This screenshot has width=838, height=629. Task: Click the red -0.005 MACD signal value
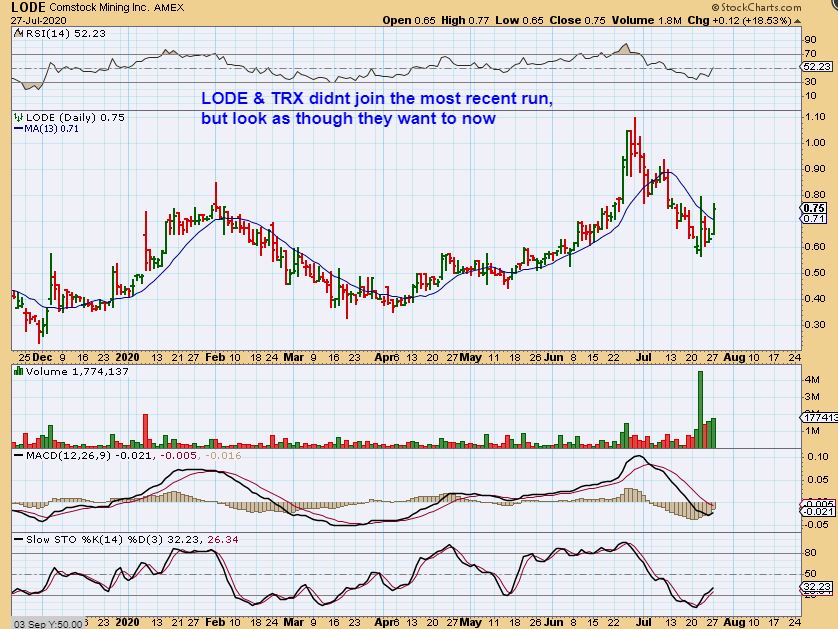[178, 456]
